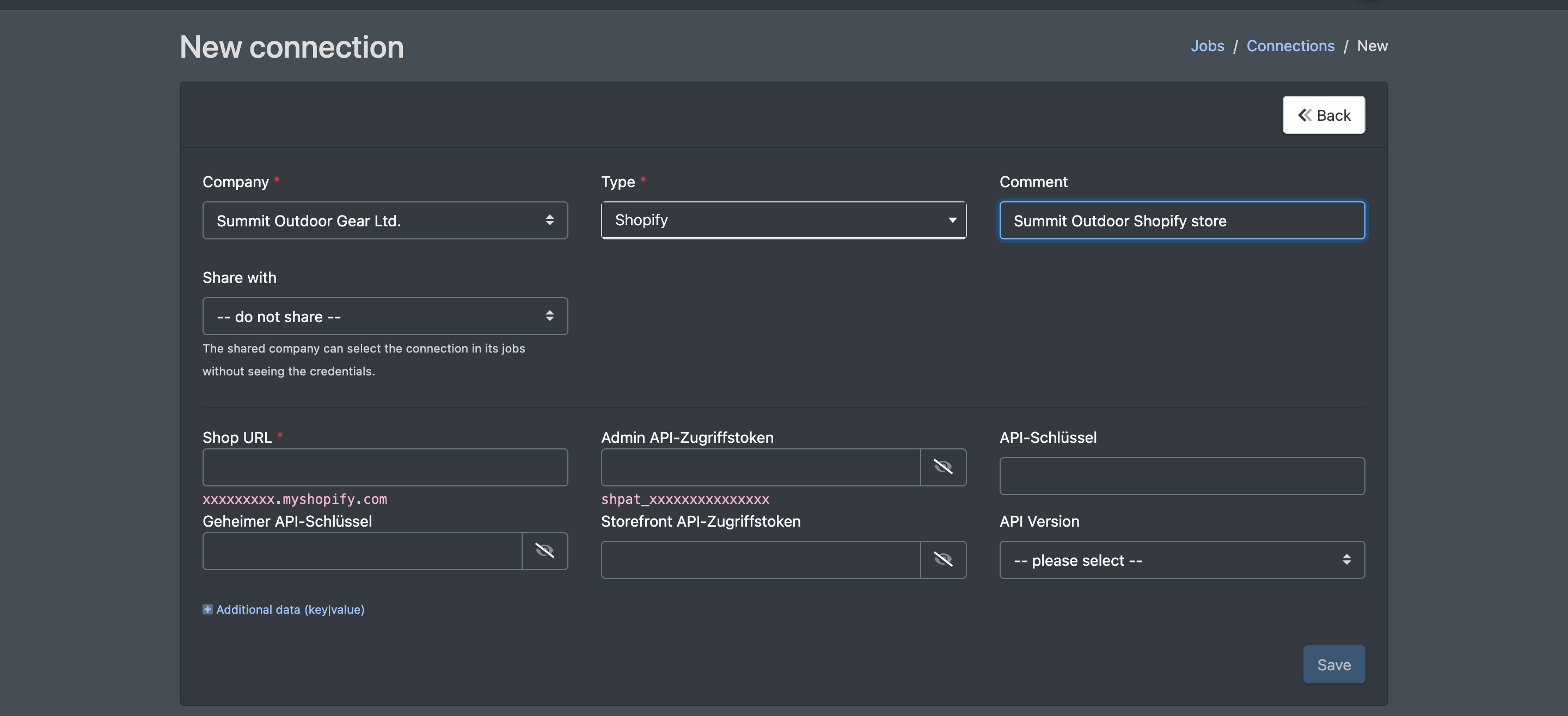Image resolution: width=1568 pixels, height=716 pixels.
Task: Click the Save button
Action: pos(1334,664)
